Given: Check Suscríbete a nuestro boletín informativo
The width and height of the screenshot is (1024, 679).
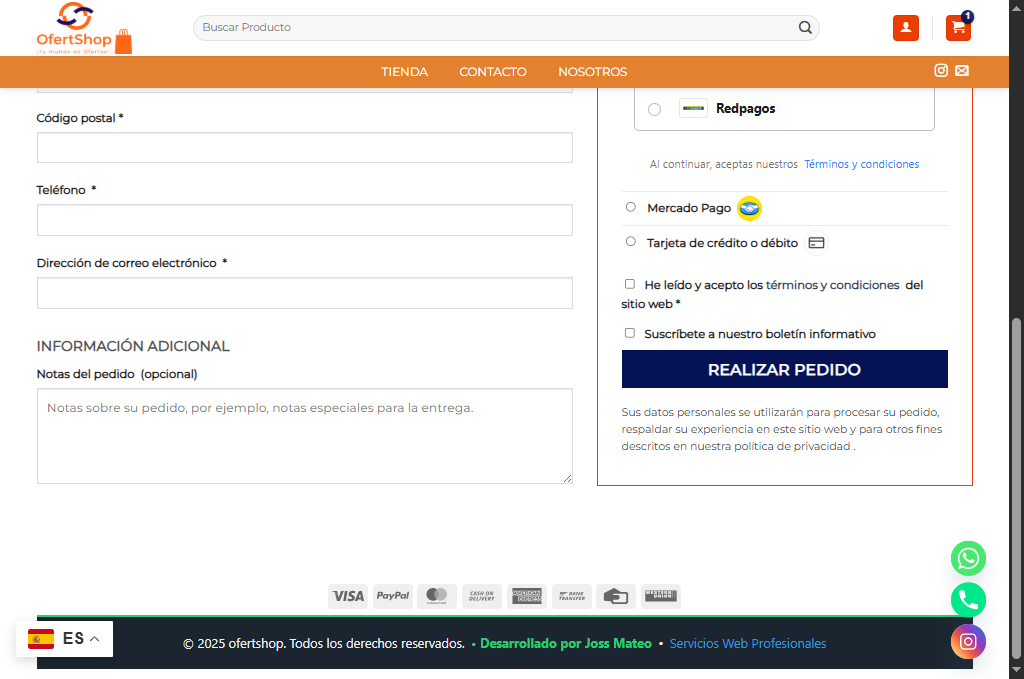Looking at the screenshot, I should tap(630, 333).
